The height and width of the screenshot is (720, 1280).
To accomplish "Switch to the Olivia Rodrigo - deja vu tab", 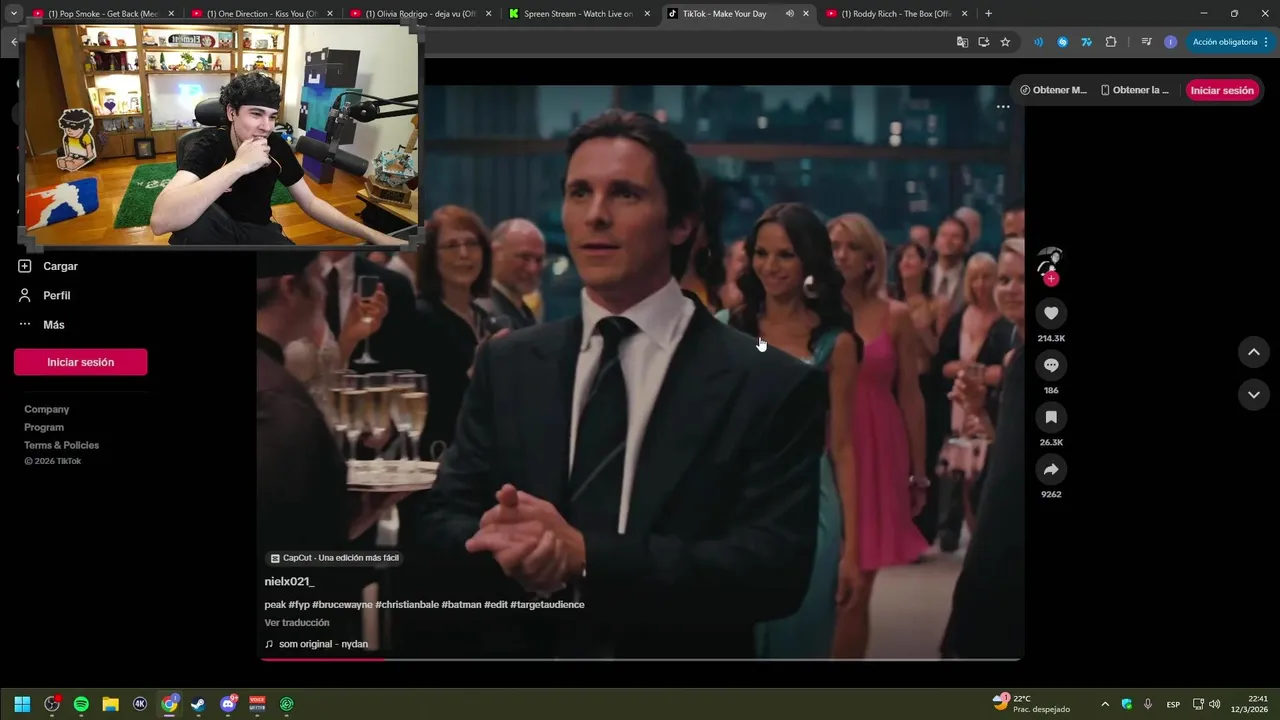I will 420,14.
